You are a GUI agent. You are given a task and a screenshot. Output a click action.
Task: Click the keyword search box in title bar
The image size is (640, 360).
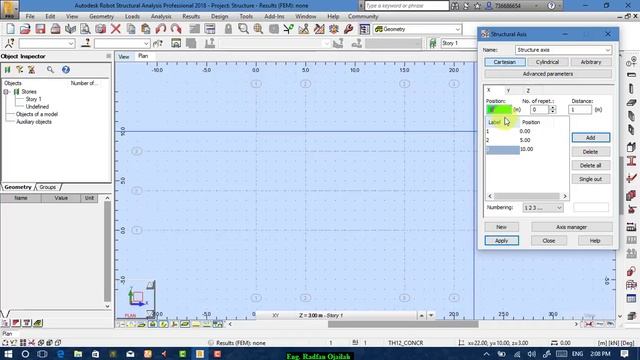pyautogui.click(x=407, y=6)
